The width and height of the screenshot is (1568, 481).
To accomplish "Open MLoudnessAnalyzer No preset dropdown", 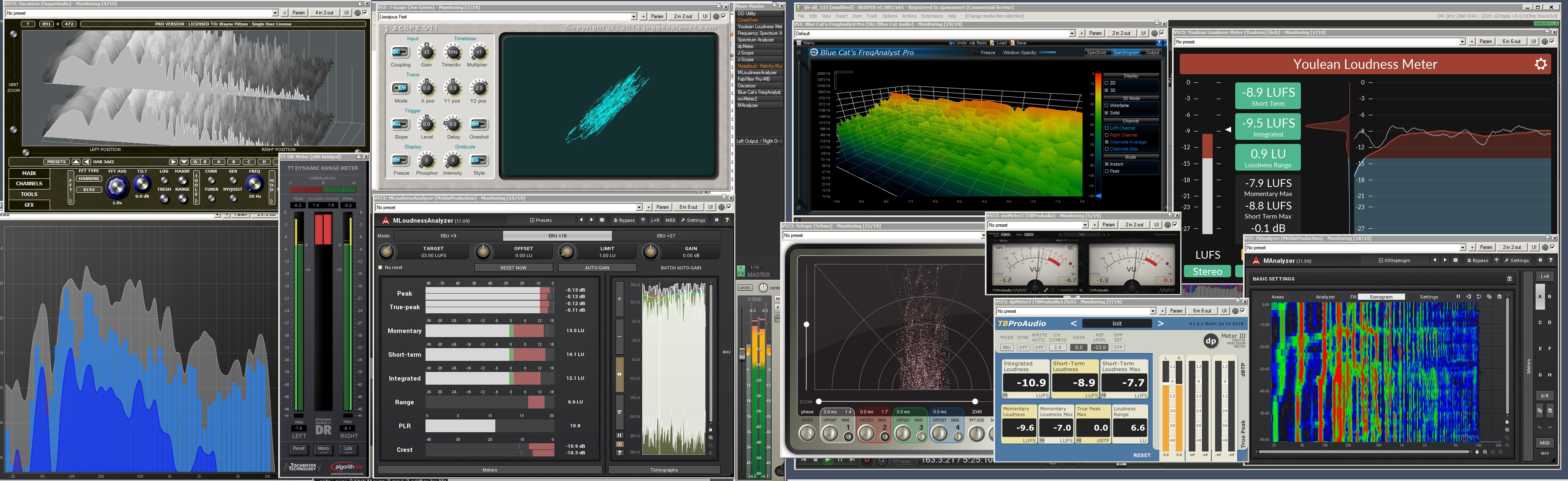I will point(639,207).
